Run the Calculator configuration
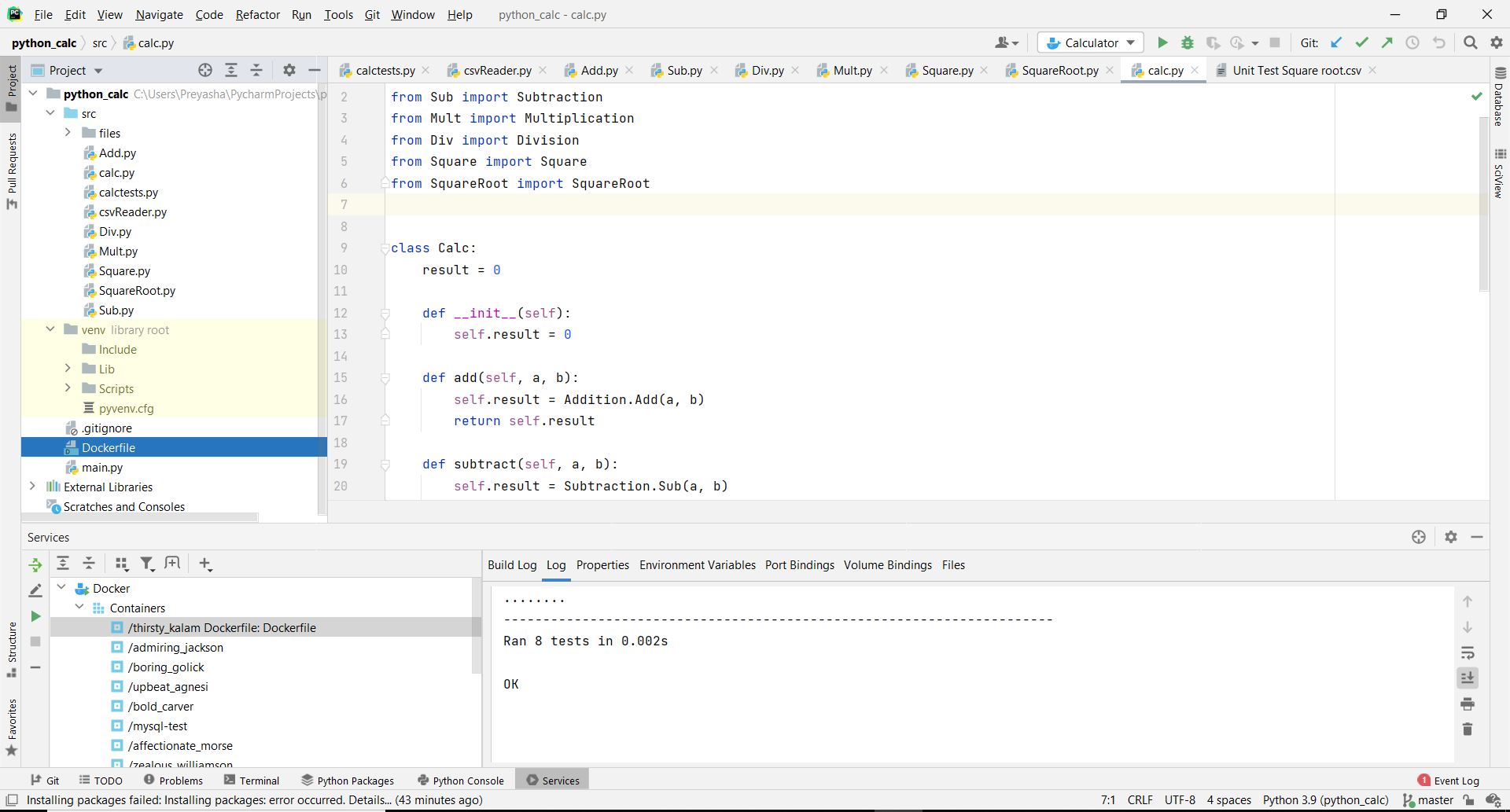Viewport: 1510px width, 812px height. click(1162, 42)
